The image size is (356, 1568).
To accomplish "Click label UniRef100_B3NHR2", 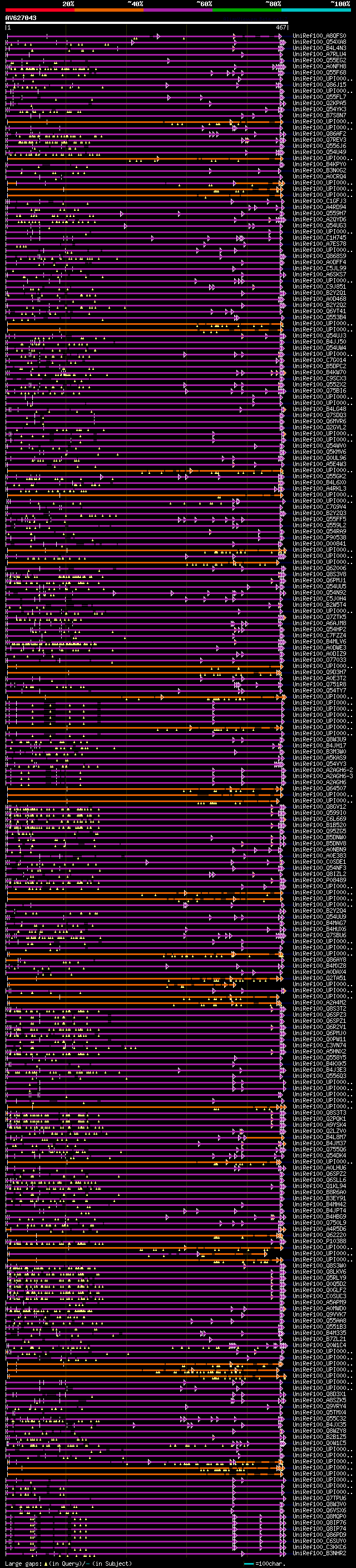I will coord(319,1553).
